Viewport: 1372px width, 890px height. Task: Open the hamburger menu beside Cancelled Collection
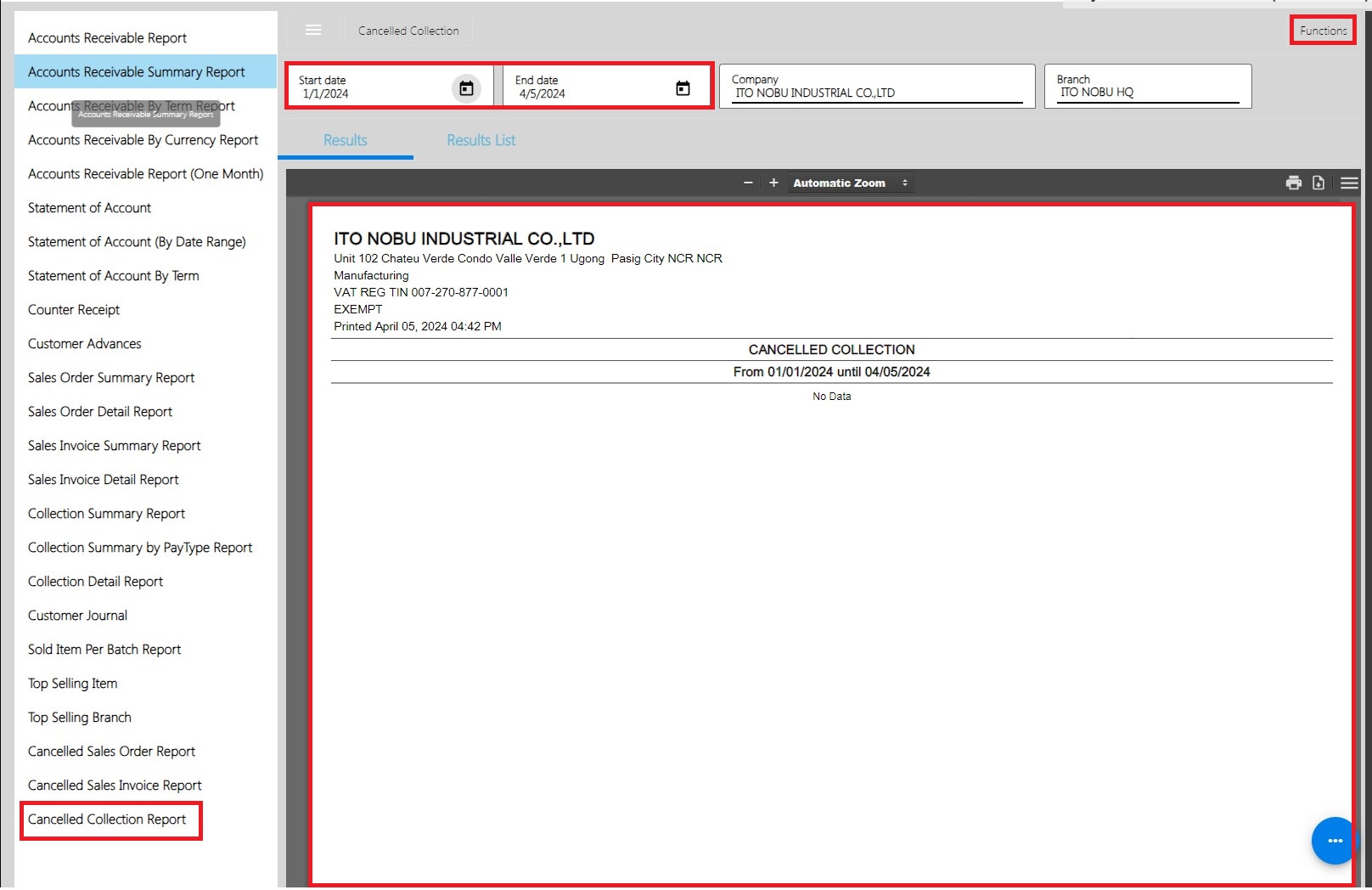[x=313, y=31]
